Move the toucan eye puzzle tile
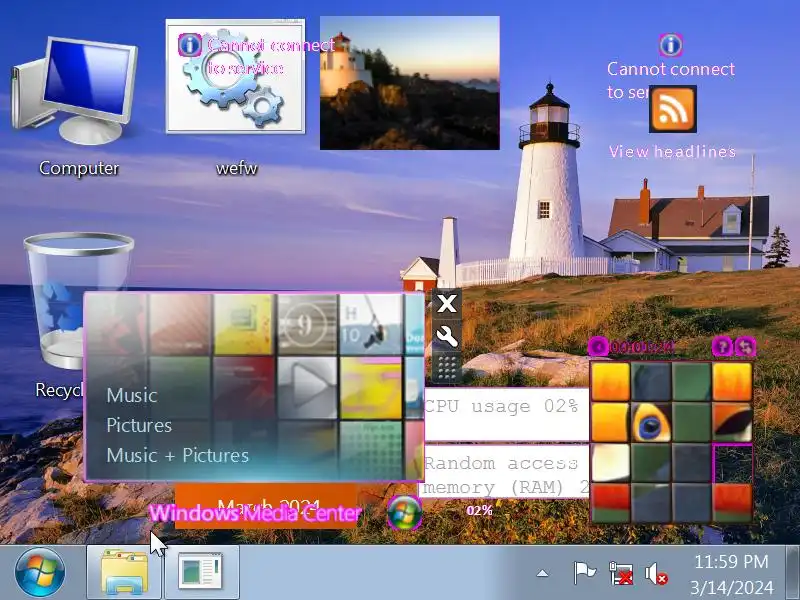Viewport: 800px width, 600px height. click(x=651, y=422)
